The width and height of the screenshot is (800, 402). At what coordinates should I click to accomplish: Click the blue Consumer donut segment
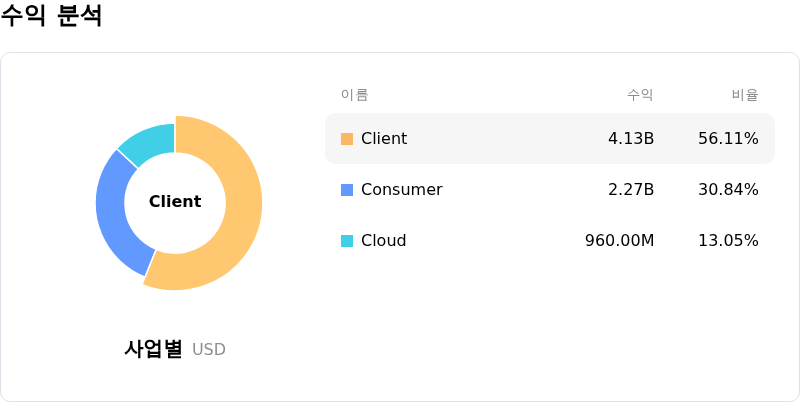tap(113, 214)
